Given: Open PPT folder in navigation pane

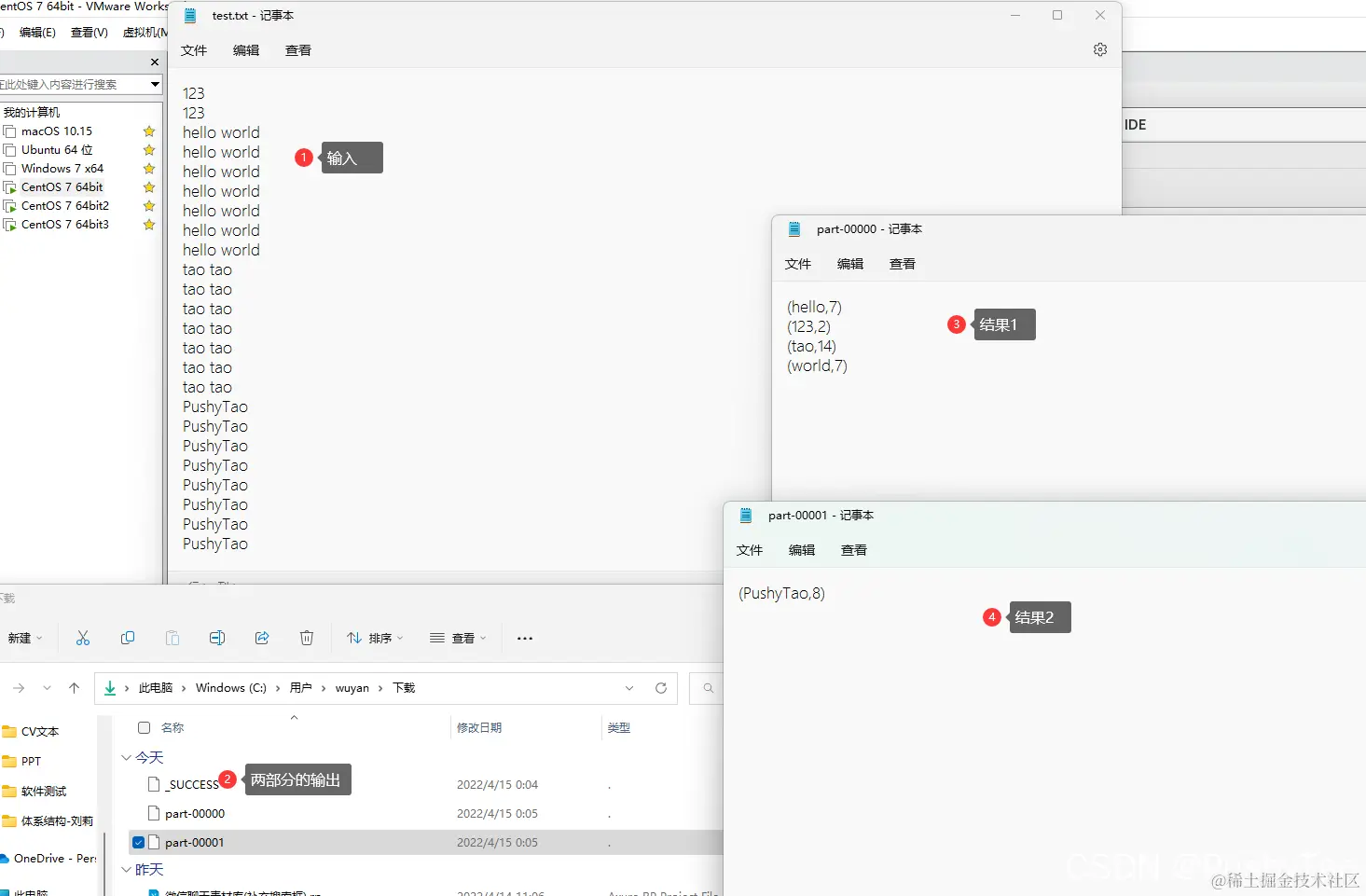Looking at the screenshot, I should coord(31,762).
